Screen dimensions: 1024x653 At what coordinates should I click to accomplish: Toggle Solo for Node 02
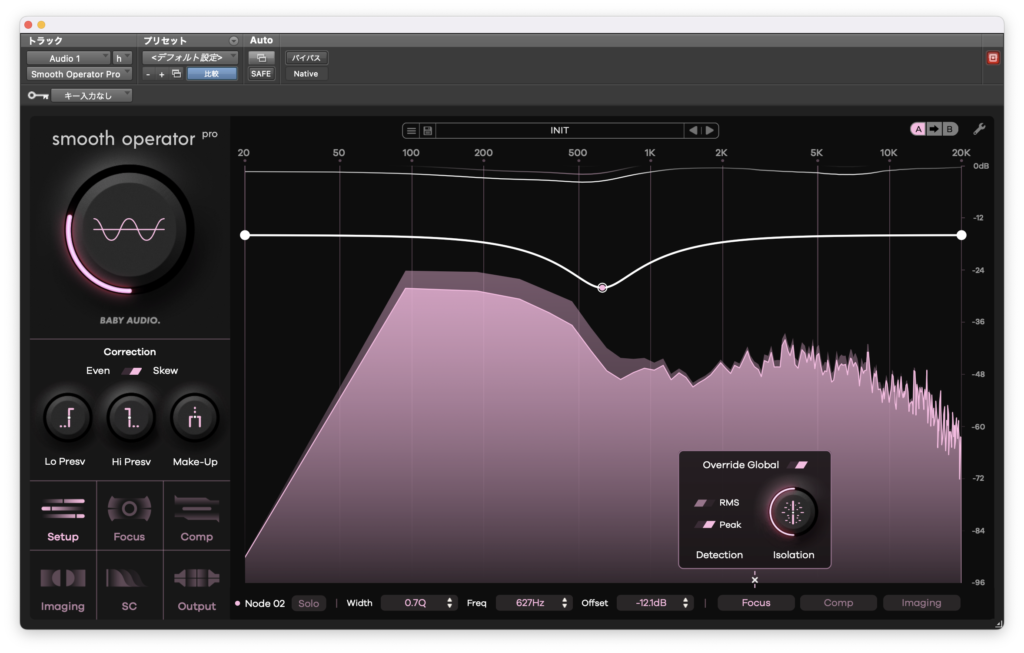309,603
